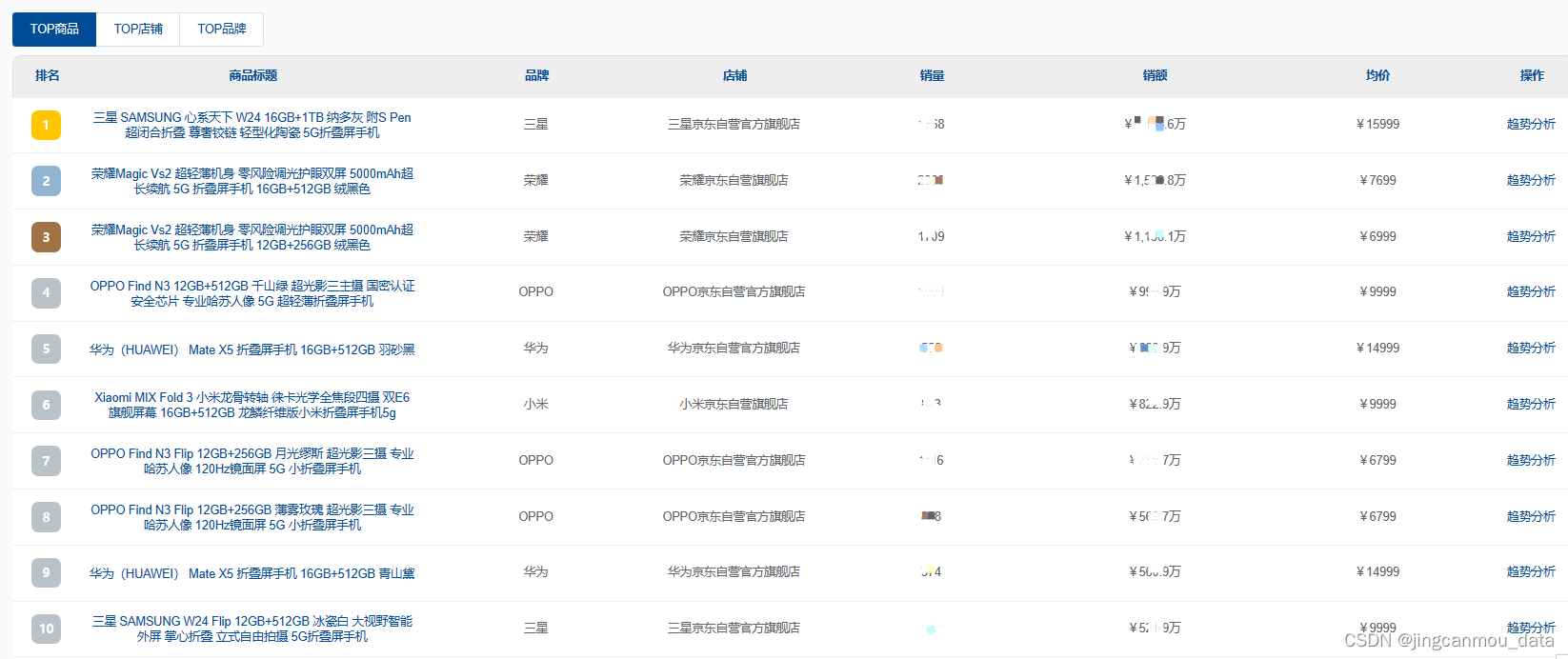Click the ¥14999 price in row 5

[x=1377, y=348]
